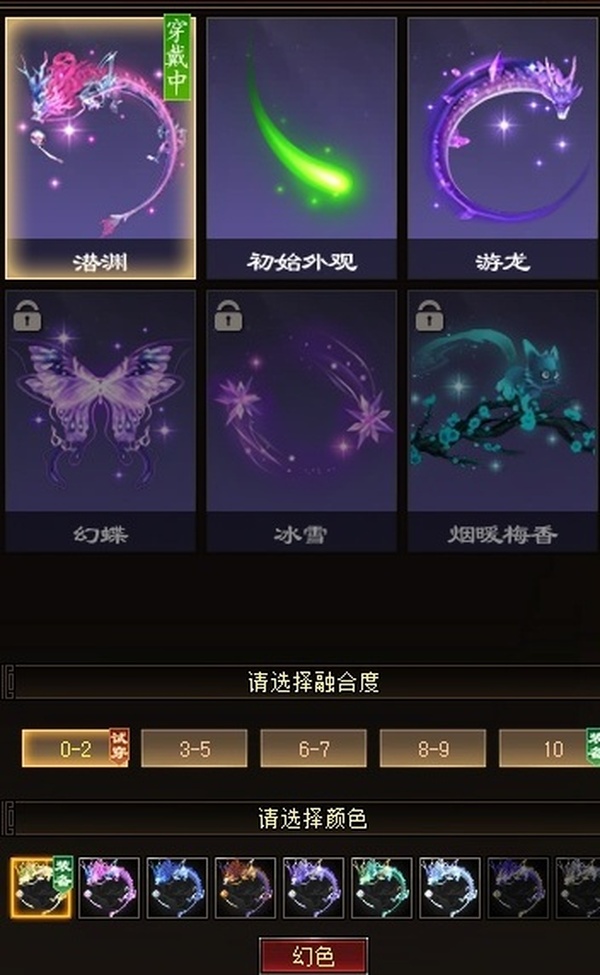Open the locked 幻蝶 butterfly appearance
This screenshot has height=975, width=600.
coord(100,421)
